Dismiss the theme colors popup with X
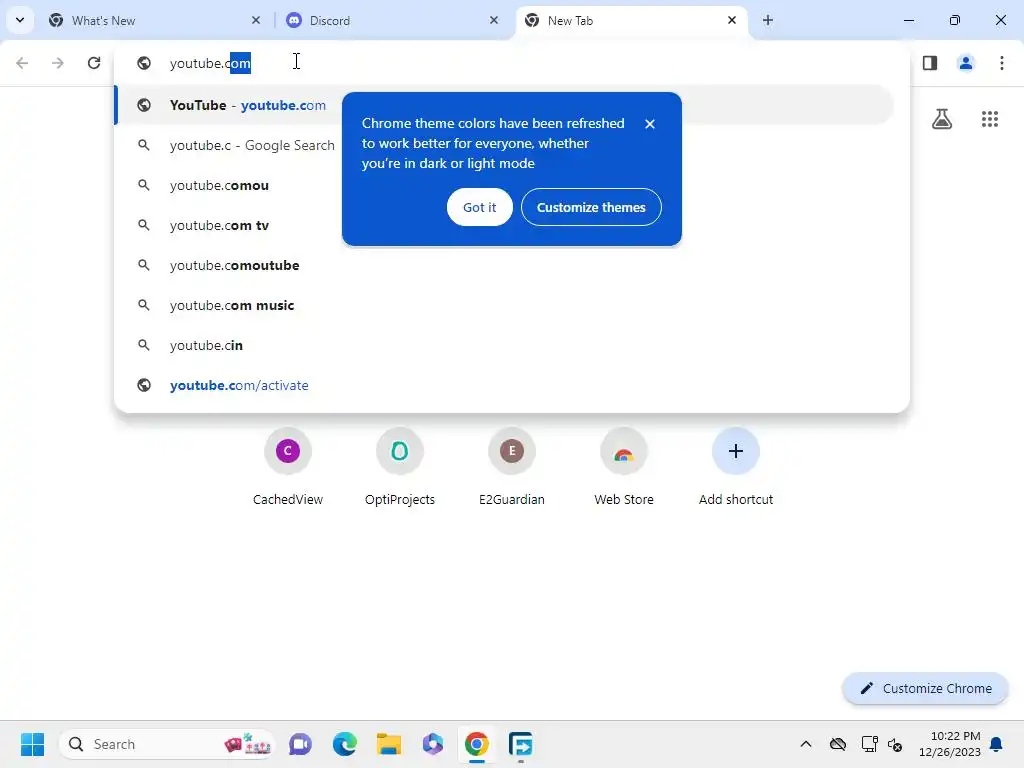This screenshot has height=768, width=1024. (x=649, y=123)
